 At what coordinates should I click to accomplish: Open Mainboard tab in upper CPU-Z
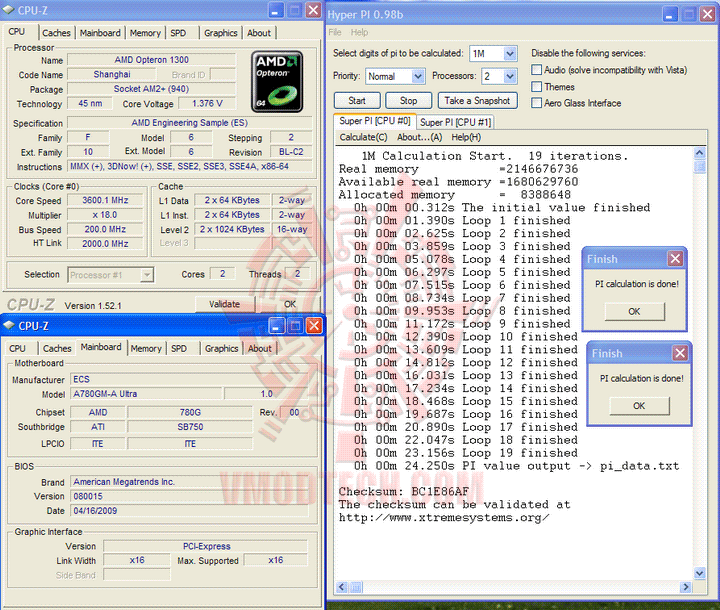click(x=100, y=33)
